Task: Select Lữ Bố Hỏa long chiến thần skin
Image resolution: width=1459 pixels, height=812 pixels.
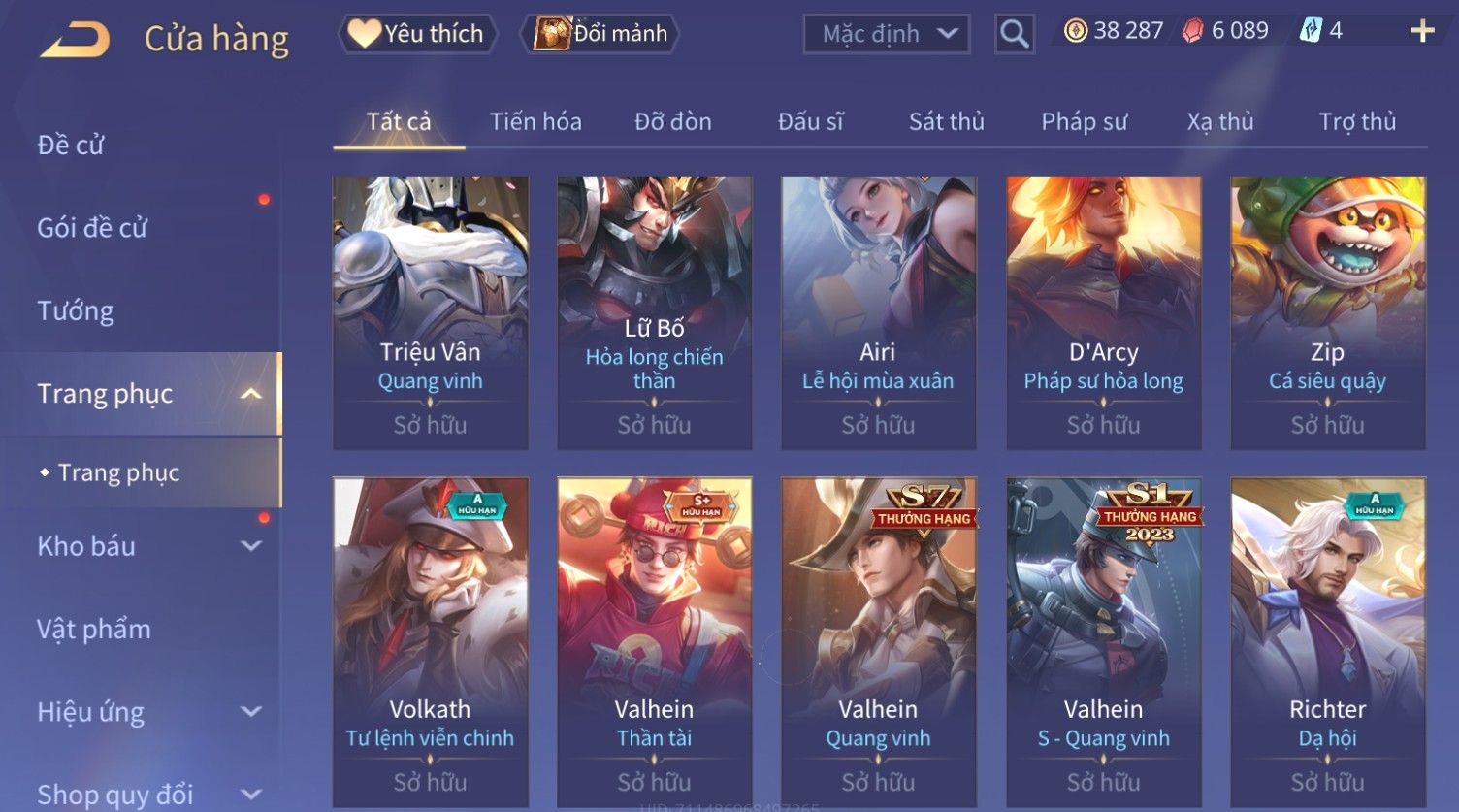Action: pos(655,313)
